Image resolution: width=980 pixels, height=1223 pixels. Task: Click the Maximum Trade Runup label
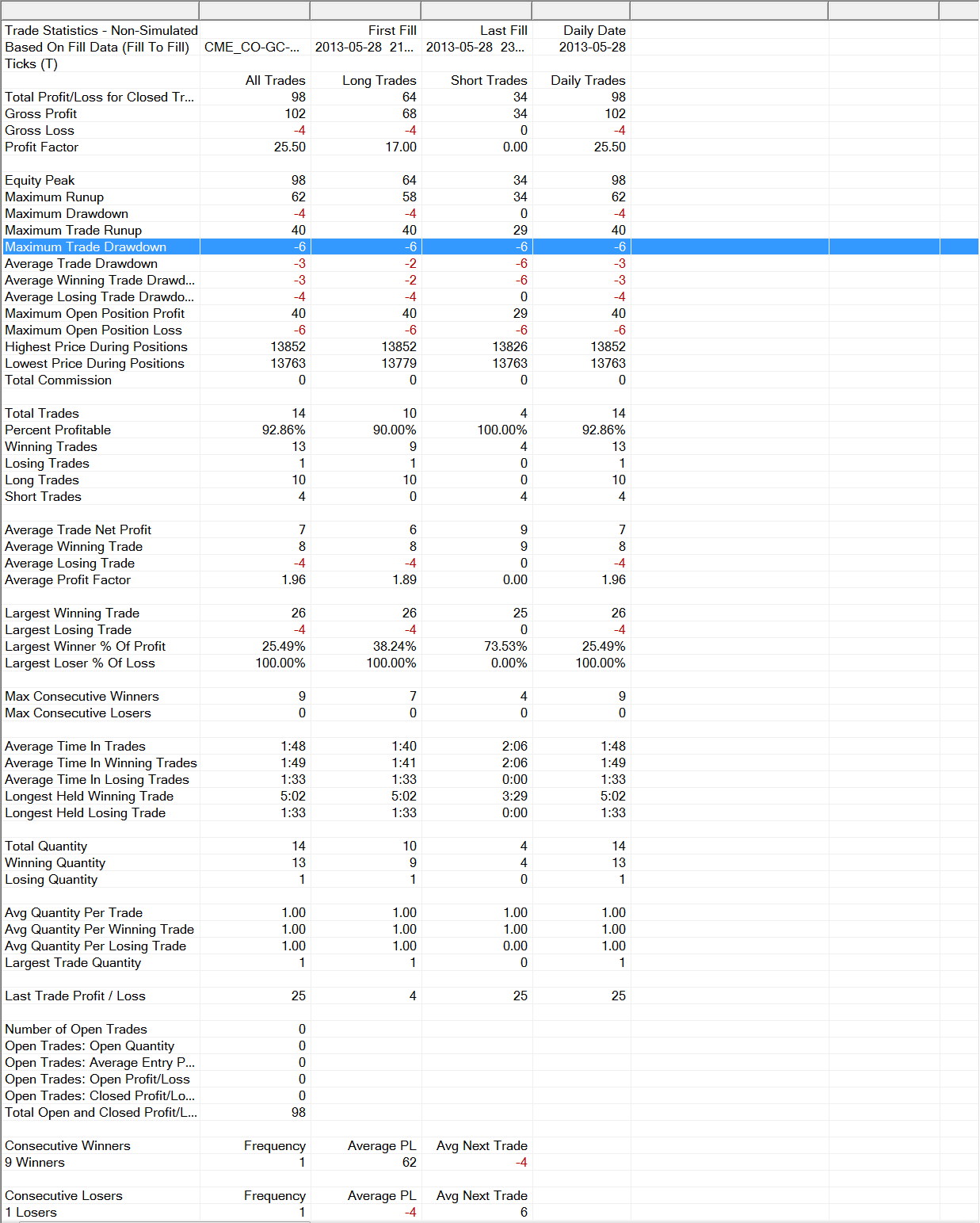74,230
